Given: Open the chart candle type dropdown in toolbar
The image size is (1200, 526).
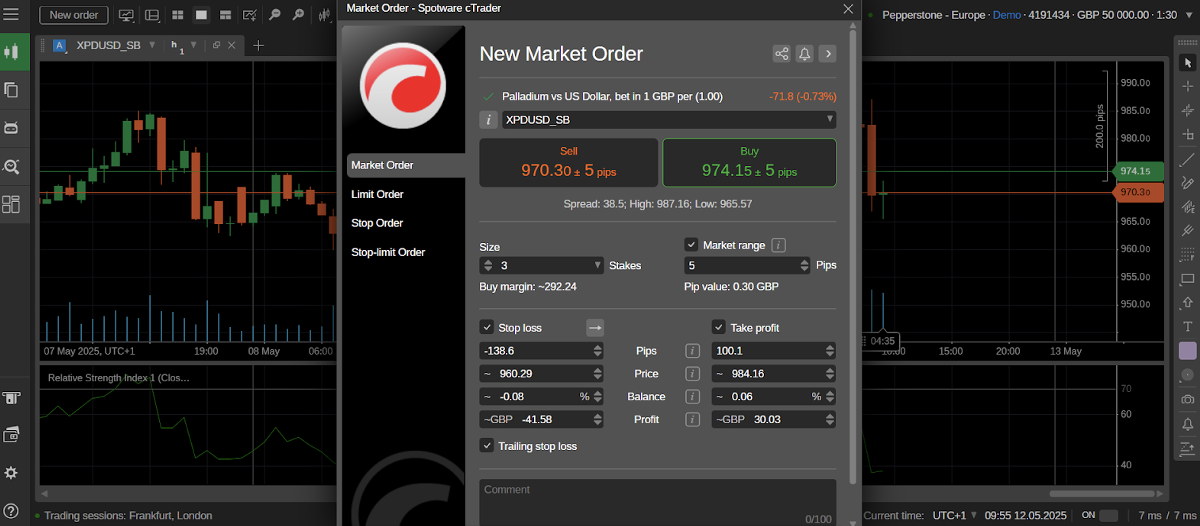Looking at the screenshot, I should click(x=325, y=15).
